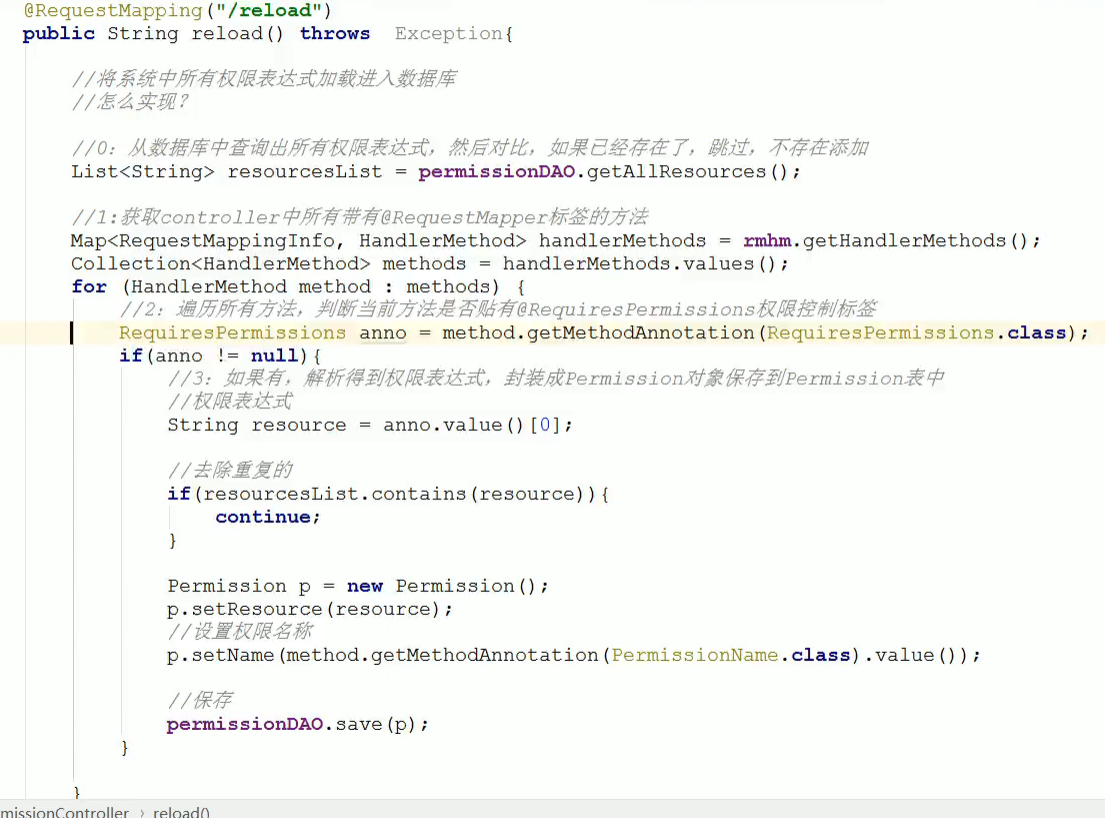This screenshot has height=818, width=1105.
Task: Click the throws keyword in method signature
Action: 335,34
